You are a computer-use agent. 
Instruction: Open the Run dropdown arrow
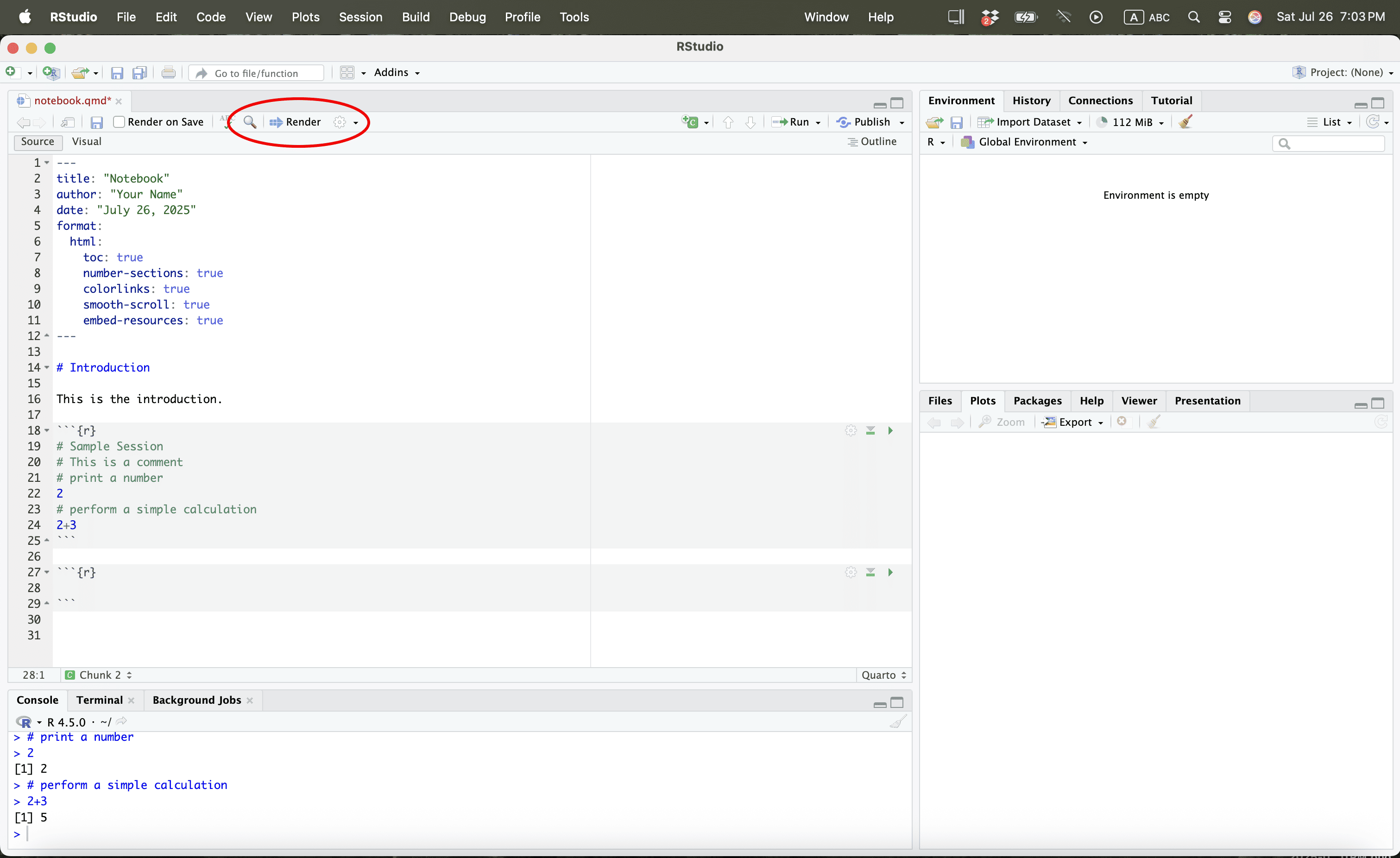[x=818, y=123]
